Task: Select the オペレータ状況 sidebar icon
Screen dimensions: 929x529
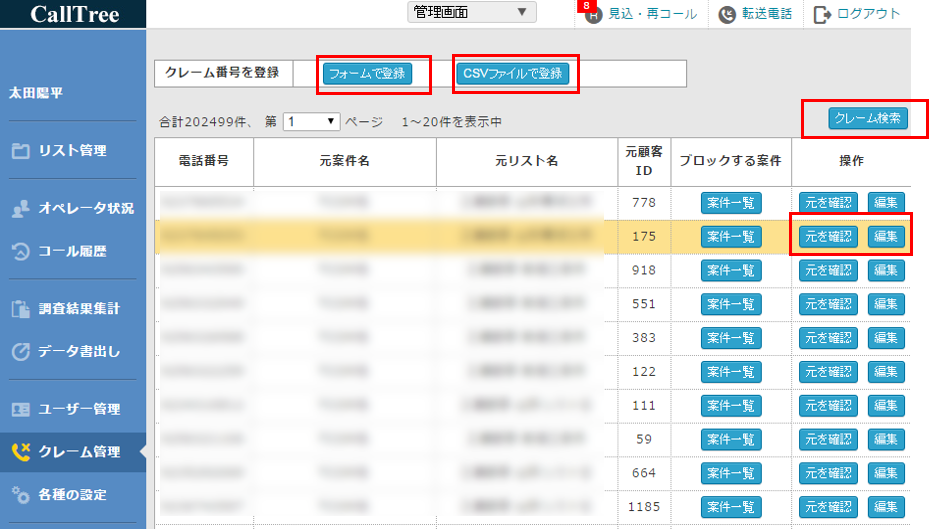Action: click(20, 208)
